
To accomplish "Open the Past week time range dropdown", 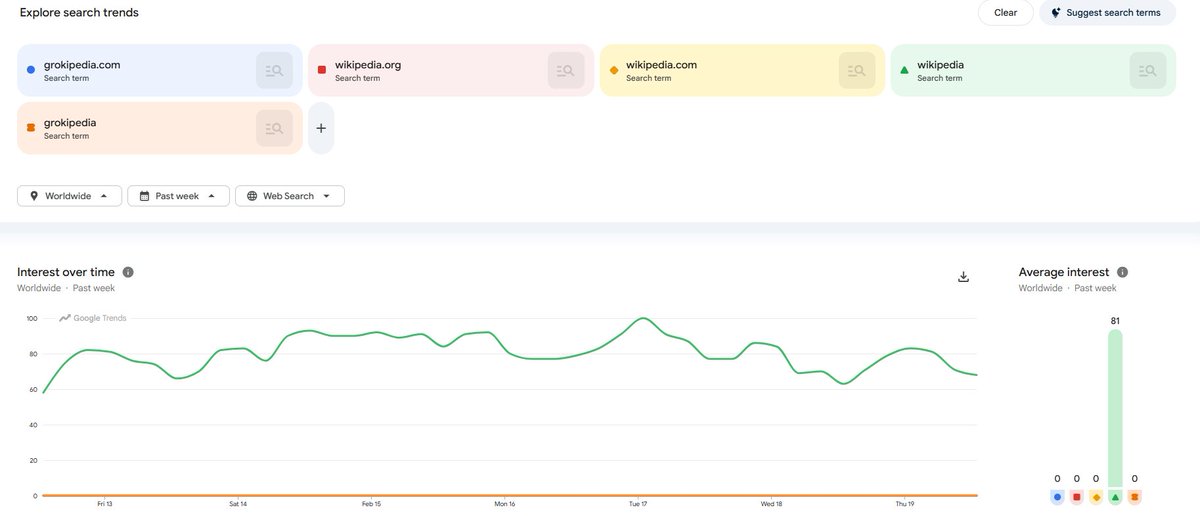I will point(178,196).
